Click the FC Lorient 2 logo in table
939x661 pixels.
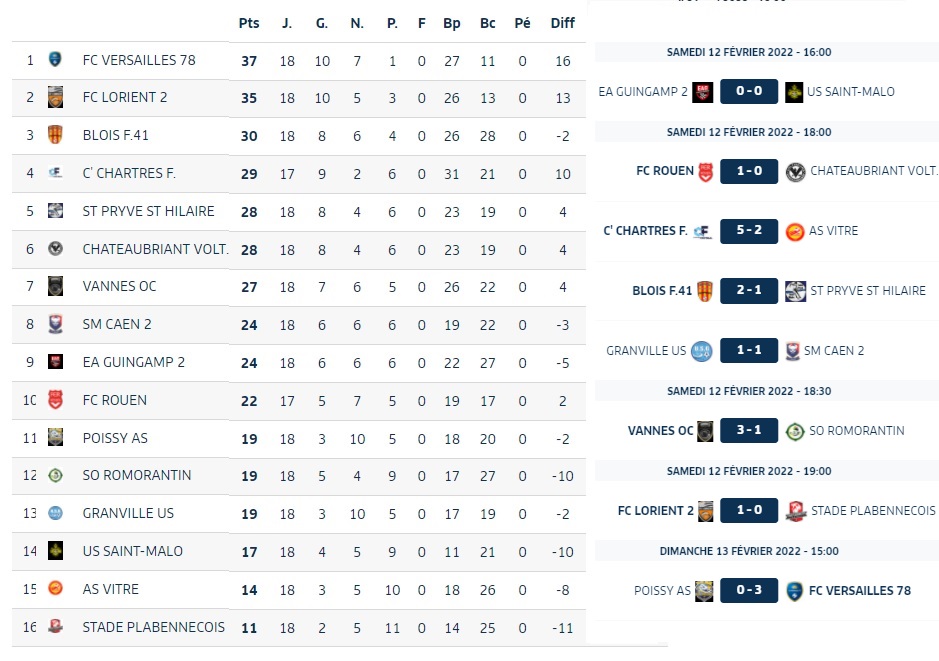click(x=55, y=97)
